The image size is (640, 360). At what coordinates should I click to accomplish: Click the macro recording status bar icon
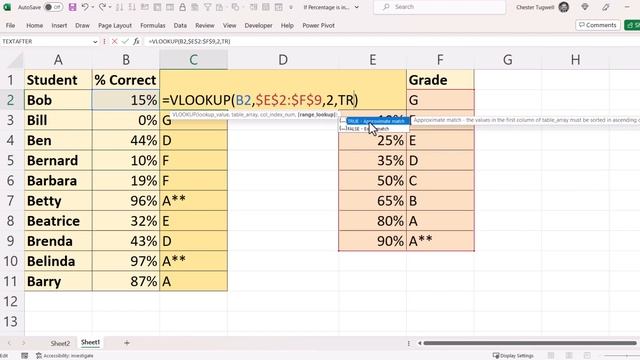[24, 356]
